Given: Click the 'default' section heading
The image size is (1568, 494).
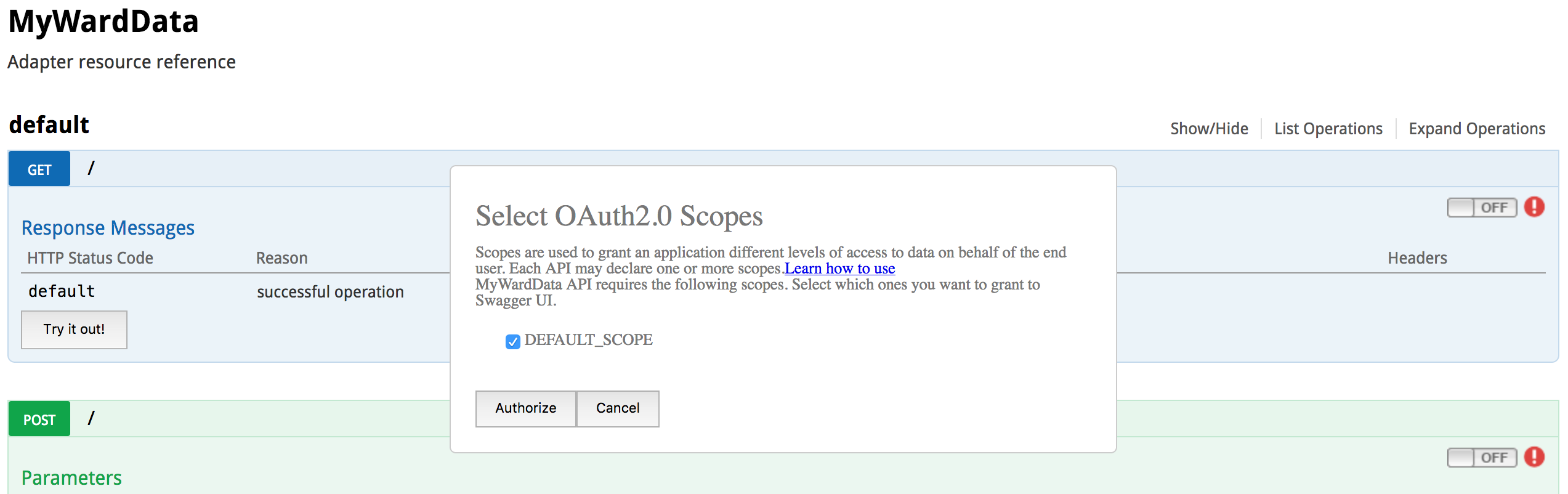Looking at the screenshot, I should (x=49, y=125).
